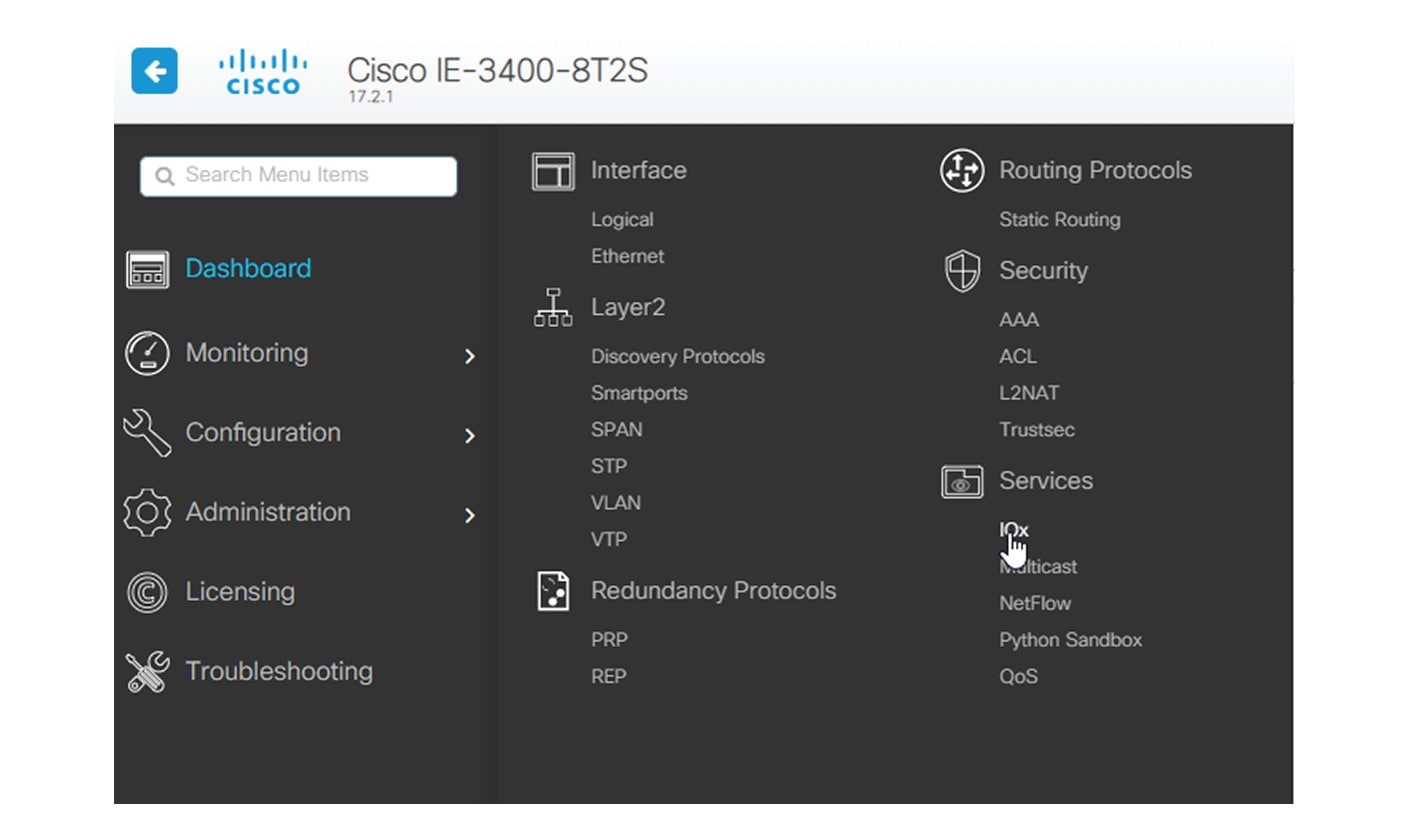This screenshot has height=831, width=1407.
Task: Click the Interface section heading
Action: click(639, 170)
